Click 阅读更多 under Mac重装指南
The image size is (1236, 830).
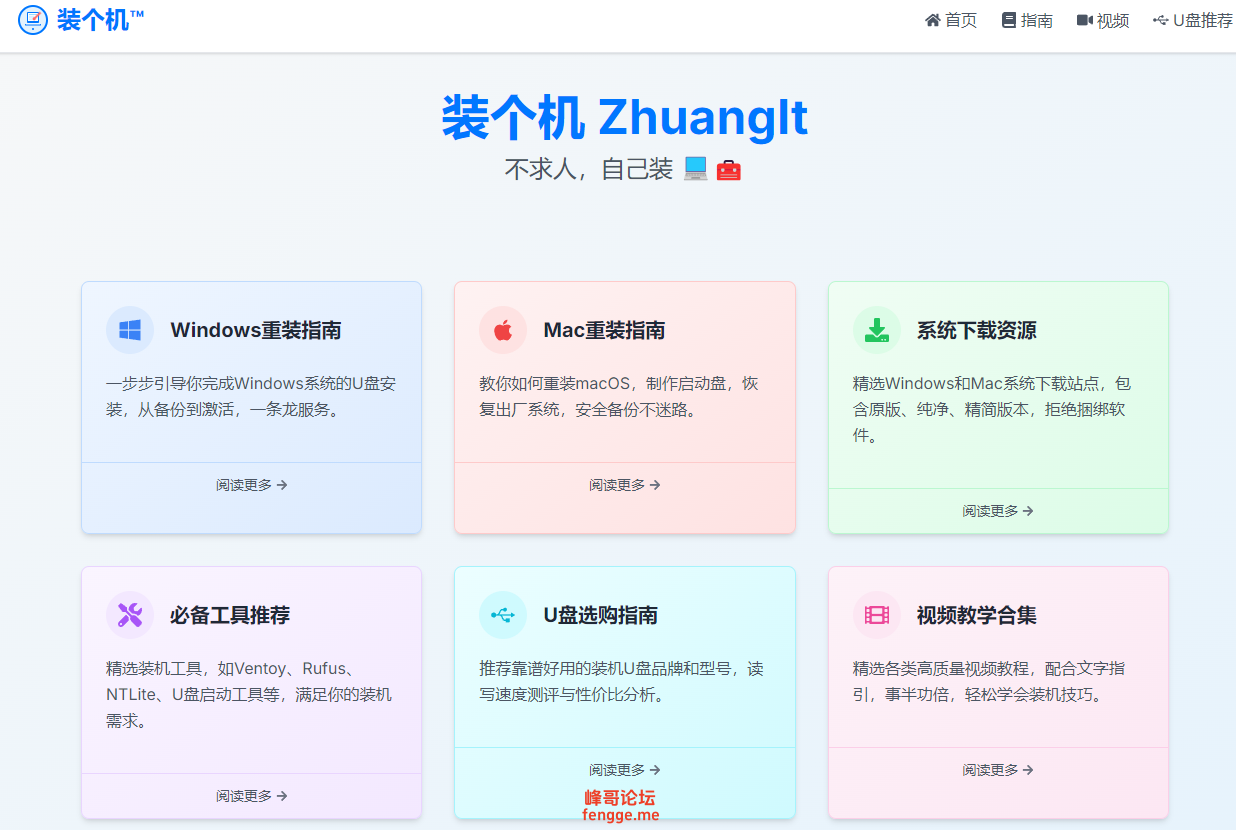pos(625,485)
